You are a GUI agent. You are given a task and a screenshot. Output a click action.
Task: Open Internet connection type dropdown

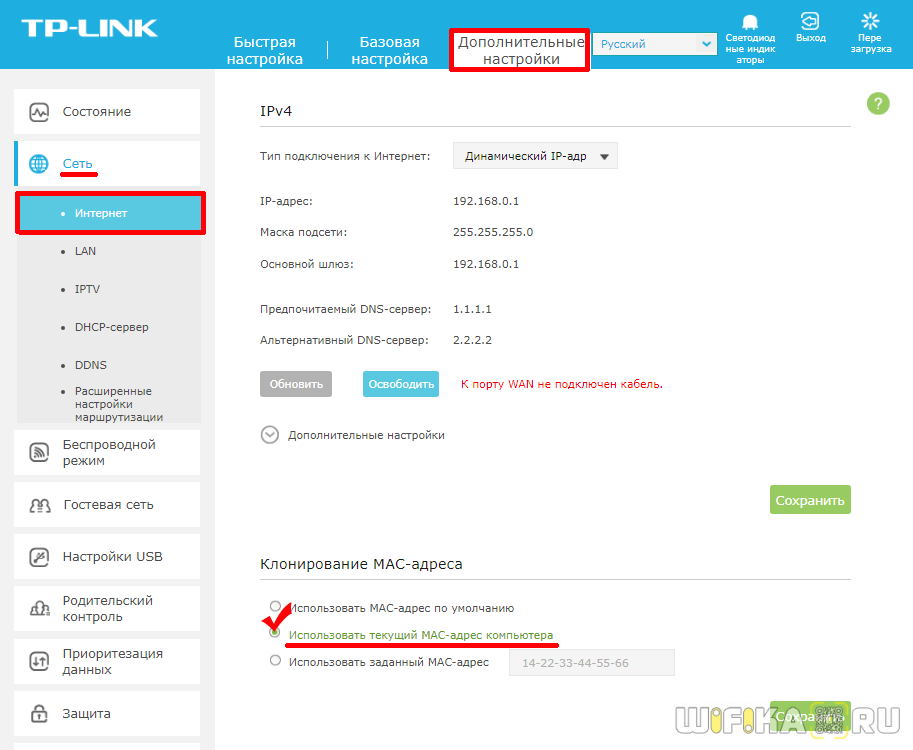pos(535,156)
